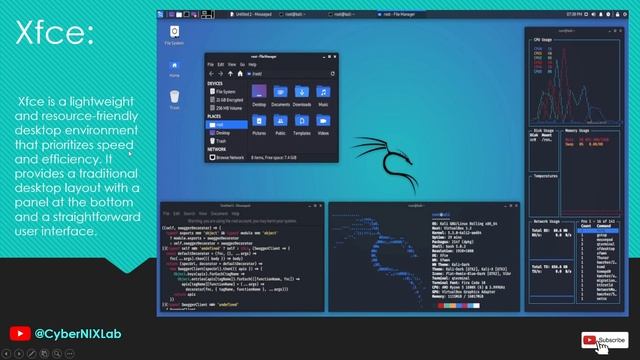
Task: Open the Documents folder in File Manager
Action: point(280,96)
